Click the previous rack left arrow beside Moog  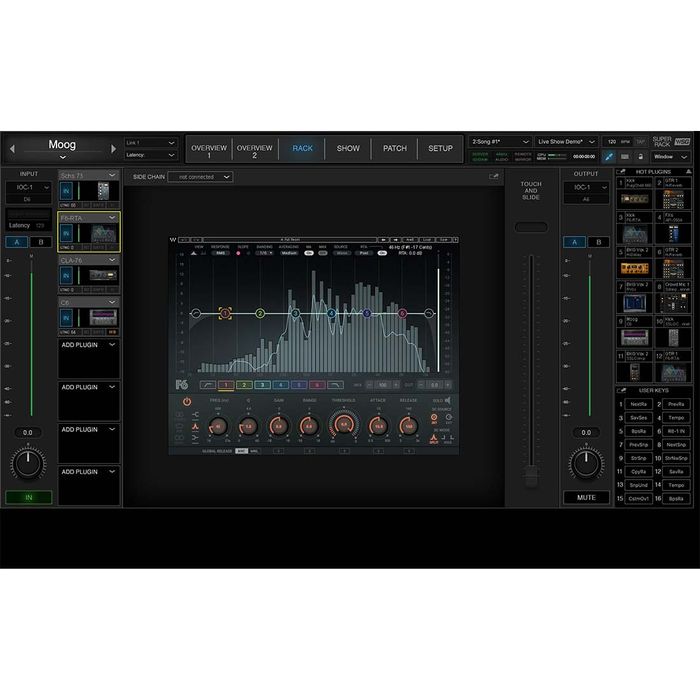[x=12, y=148]
